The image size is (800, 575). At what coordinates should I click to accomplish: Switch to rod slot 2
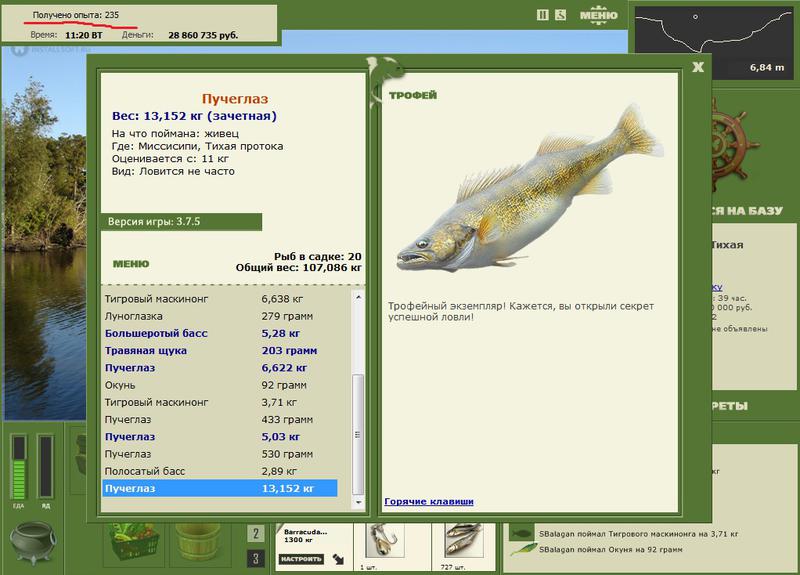click(x=256, y=534)
